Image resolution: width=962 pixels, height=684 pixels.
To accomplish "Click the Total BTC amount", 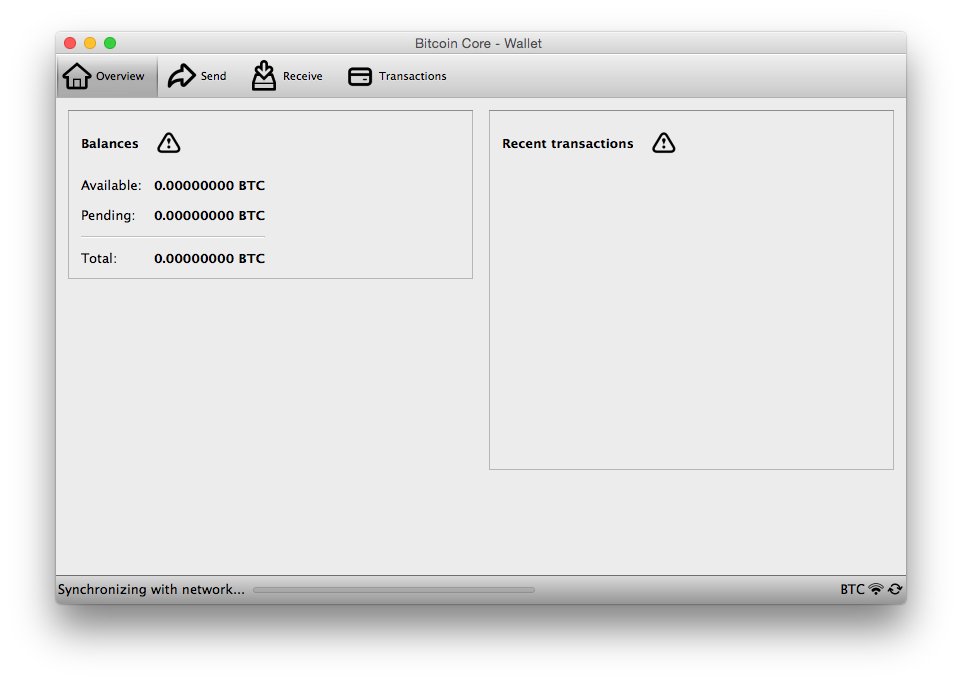I will pyautogui.click(x=209, y=258).
